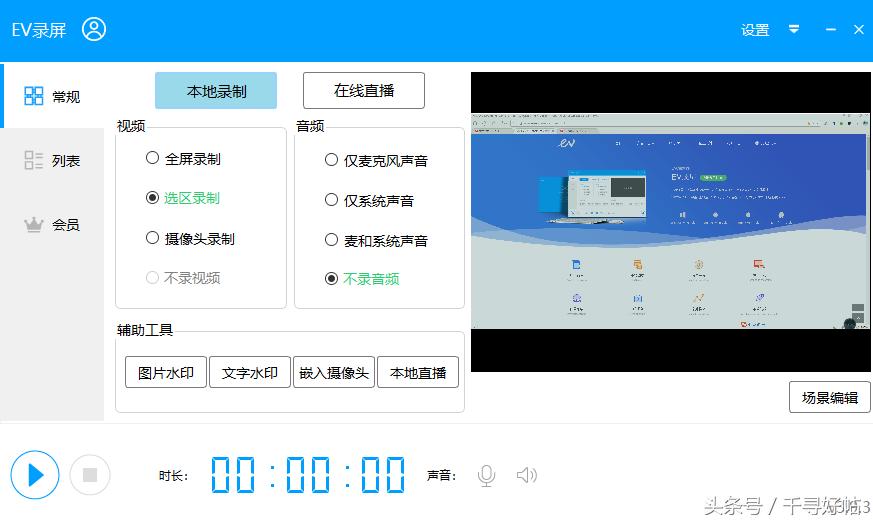This screenshot has width=873, height=523.
Task: Minimize the EV录屏 window
Action: coord(831,29)
